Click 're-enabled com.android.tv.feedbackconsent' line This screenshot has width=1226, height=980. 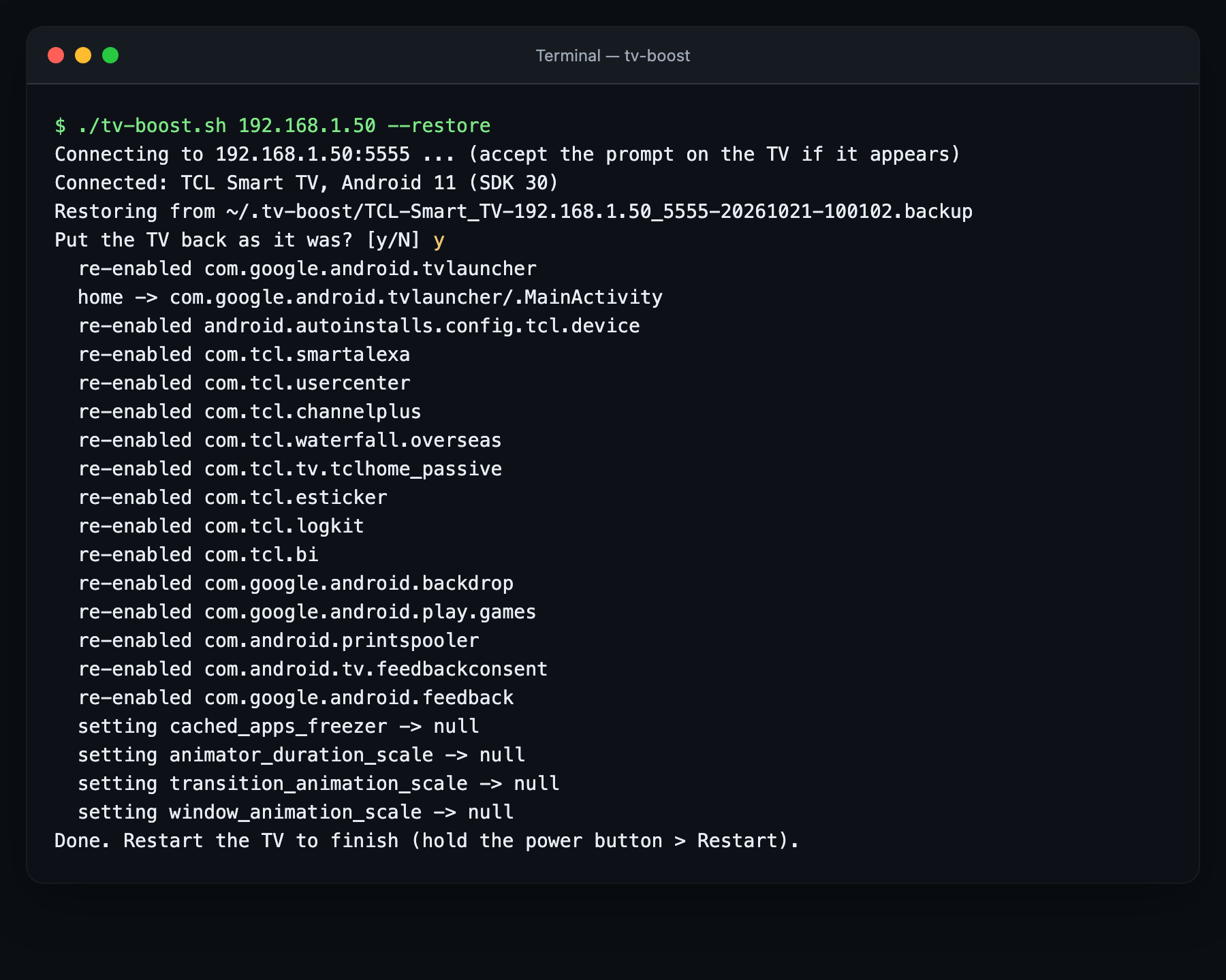pyautogui.click(x=313, y=669)
